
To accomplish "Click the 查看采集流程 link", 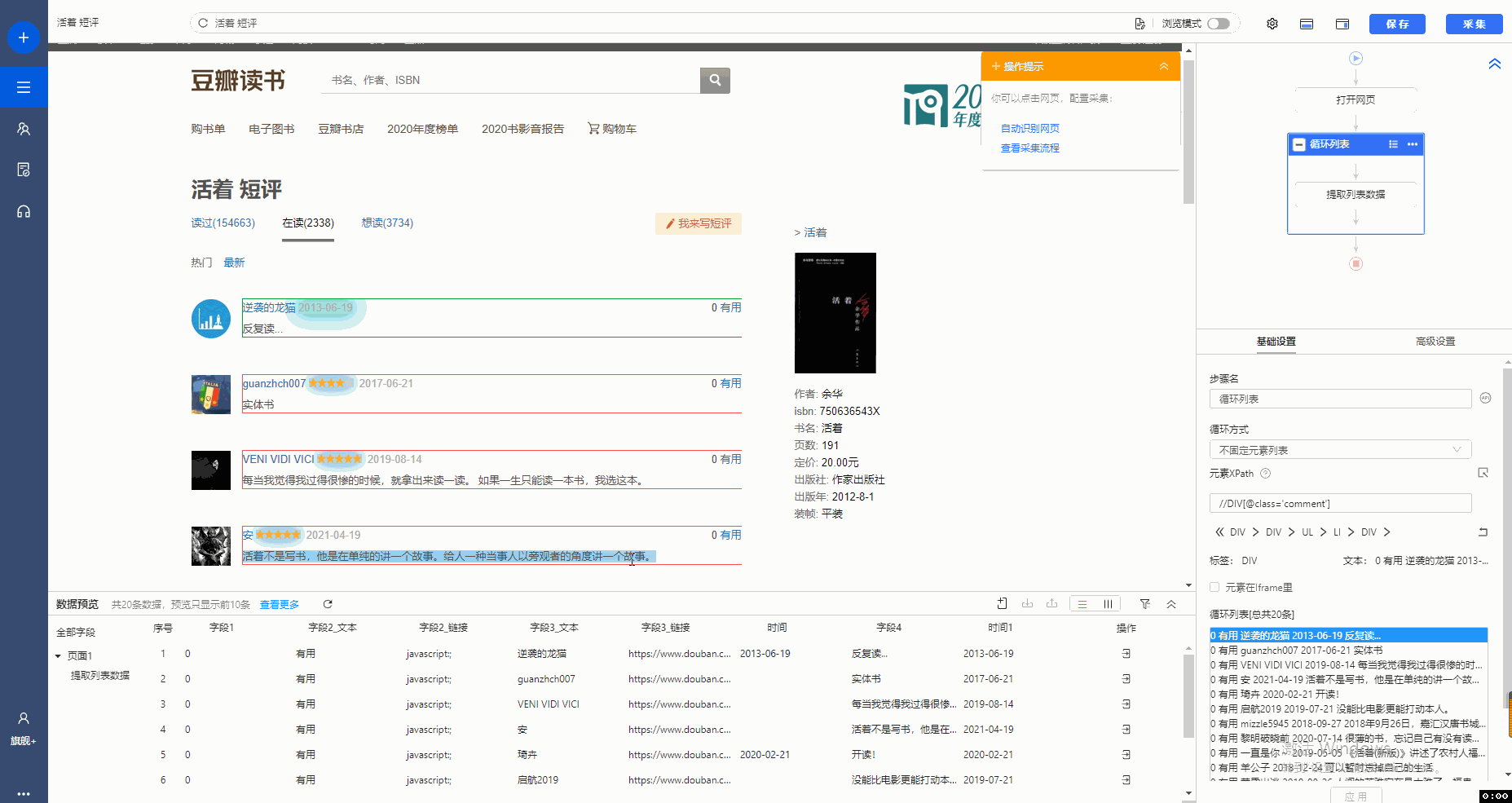I will coord(1030,148).
